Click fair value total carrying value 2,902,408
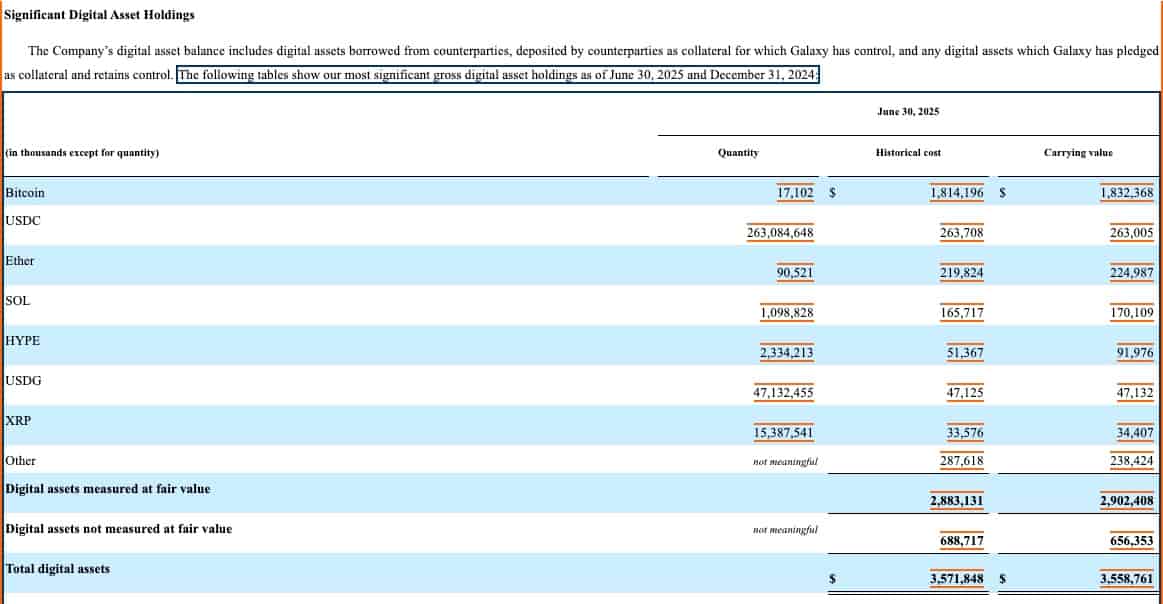The width and height of the screenshot is (1163, 604). point(1126,500)
